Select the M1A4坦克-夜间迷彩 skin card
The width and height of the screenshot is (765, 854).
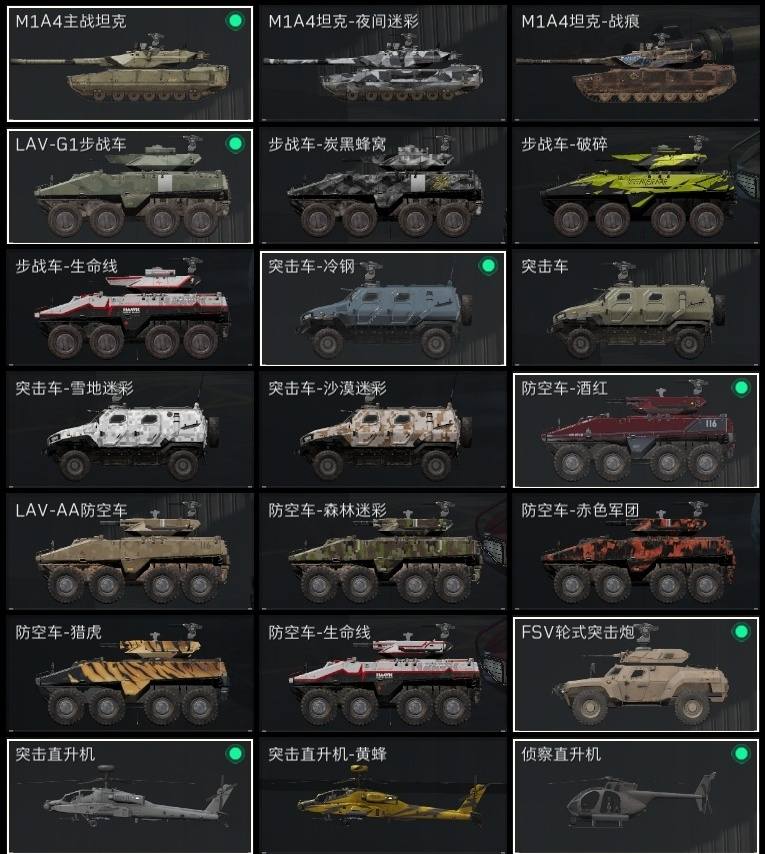click(x=383, y=64)
